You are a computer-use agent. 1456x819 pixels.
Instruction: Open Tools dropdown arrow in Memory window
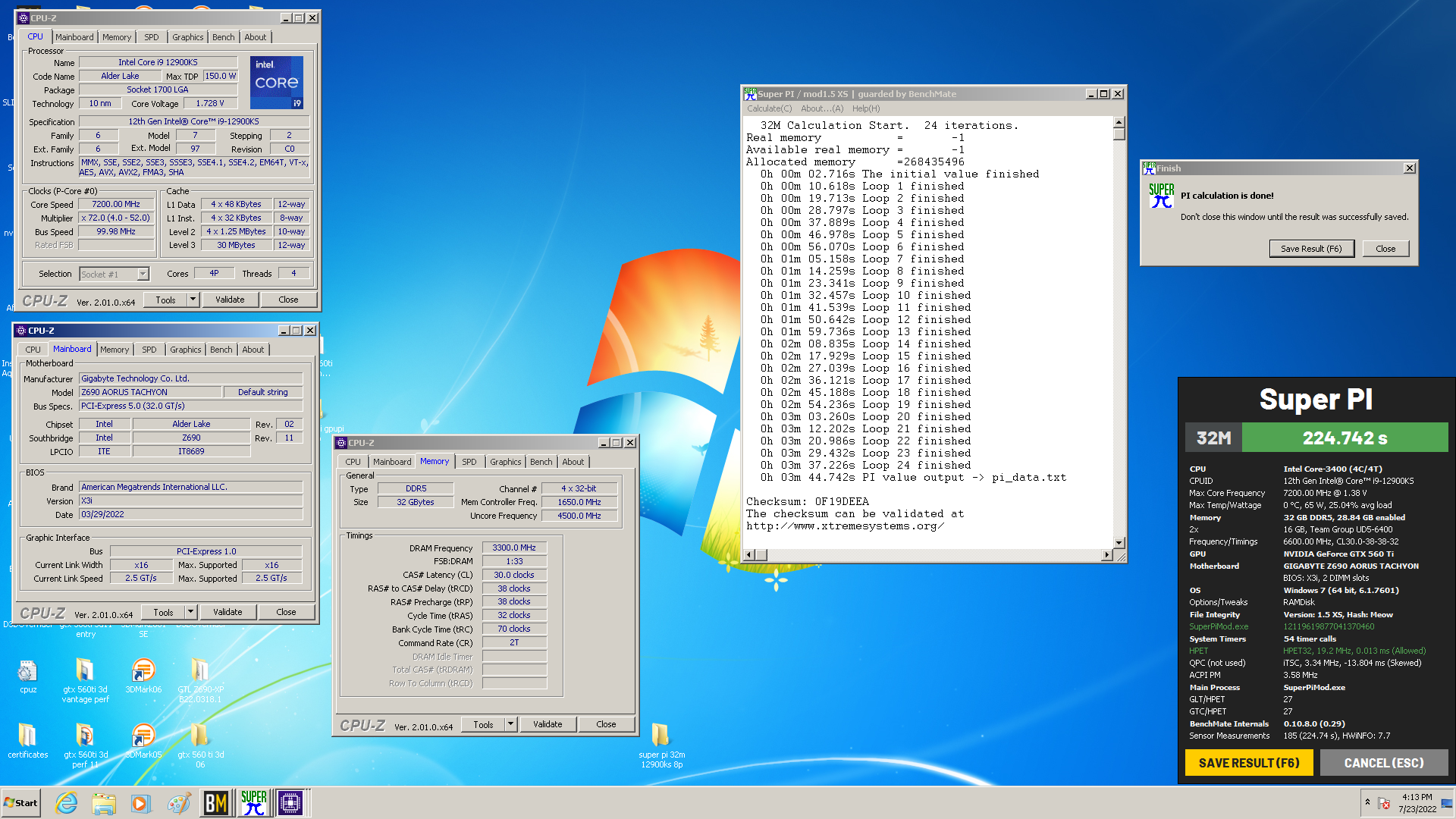pyautogui.click(x=511, y=724)
